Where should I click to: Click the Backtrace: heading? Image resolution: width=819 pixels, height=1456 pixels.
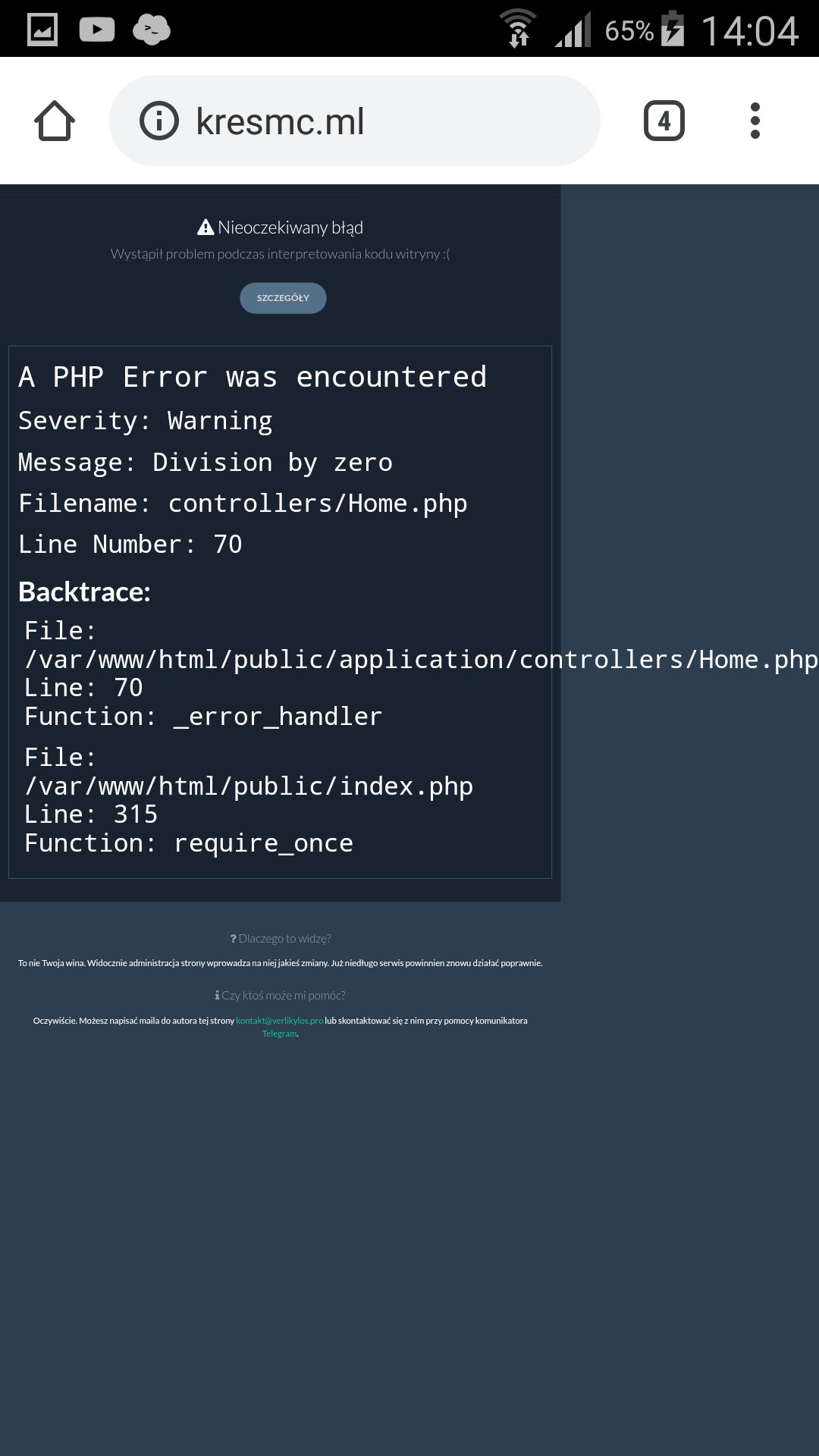click(84, 592)
